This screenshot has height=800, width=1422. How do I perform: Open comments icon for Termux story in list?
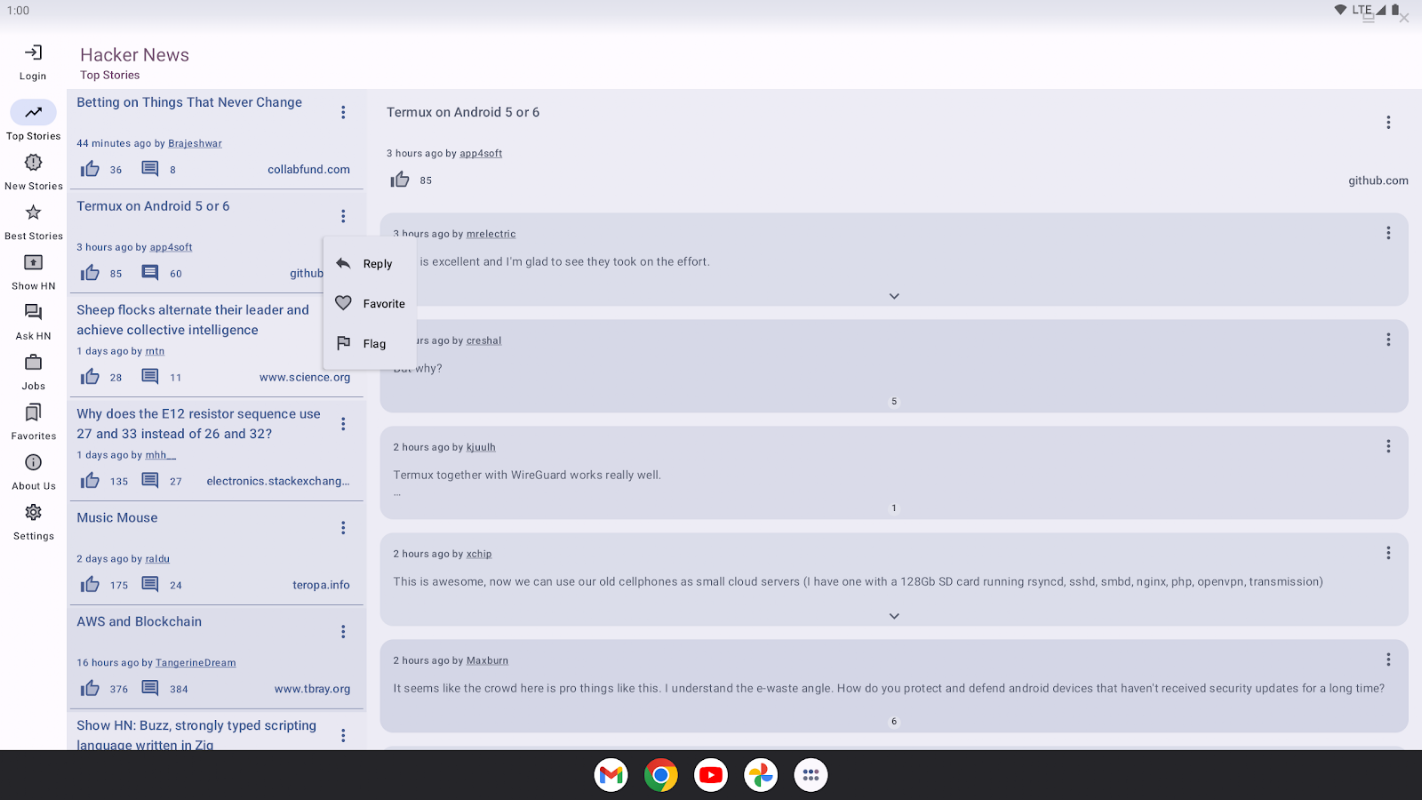point(150,273)
